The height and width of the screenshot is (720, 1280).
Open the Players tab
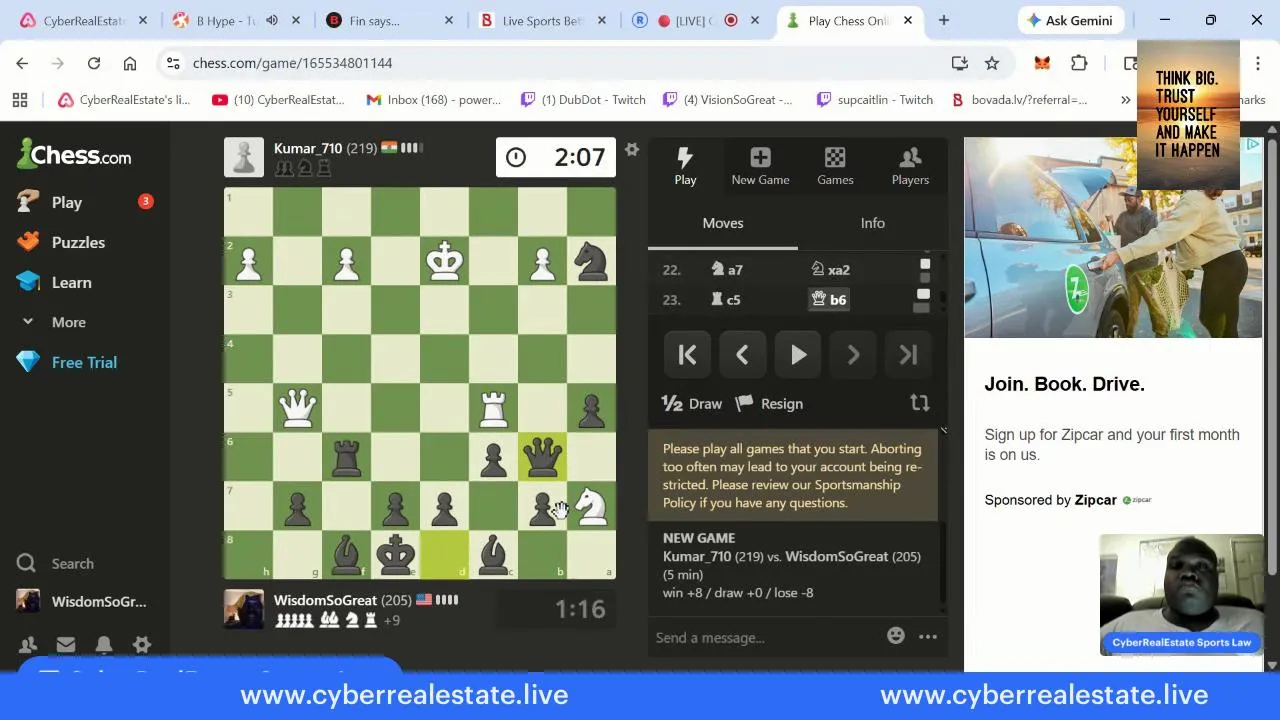pos(910,166)
